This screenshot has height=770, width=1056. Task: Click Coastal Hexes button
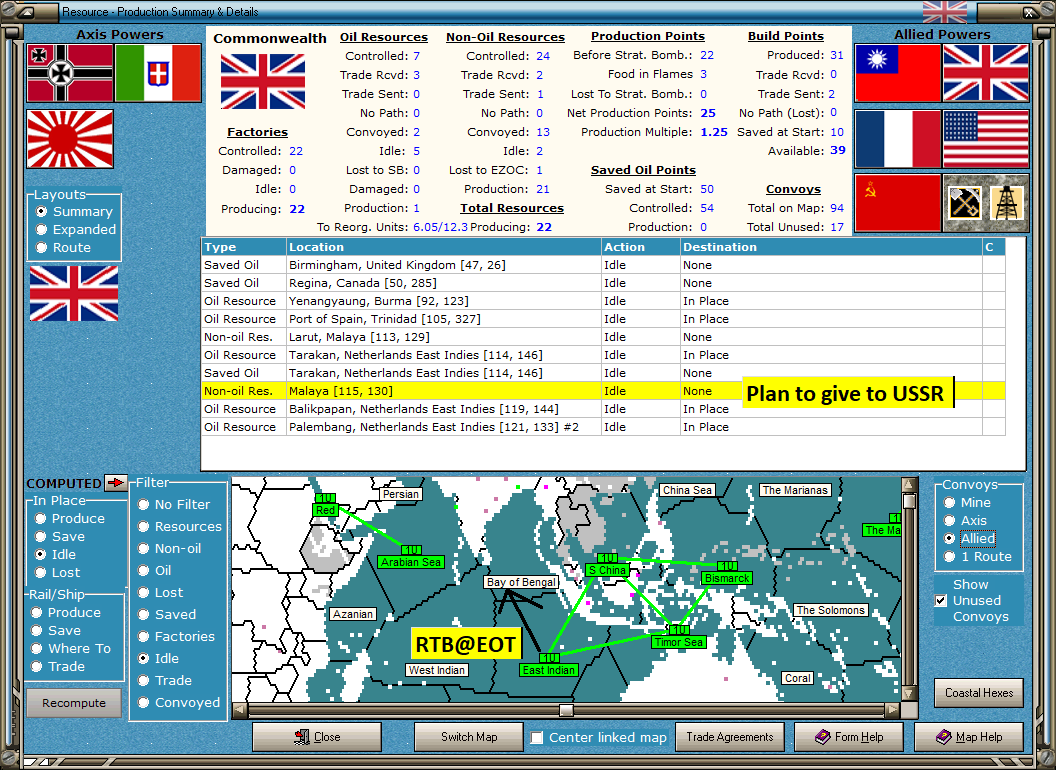click(979, 693)
